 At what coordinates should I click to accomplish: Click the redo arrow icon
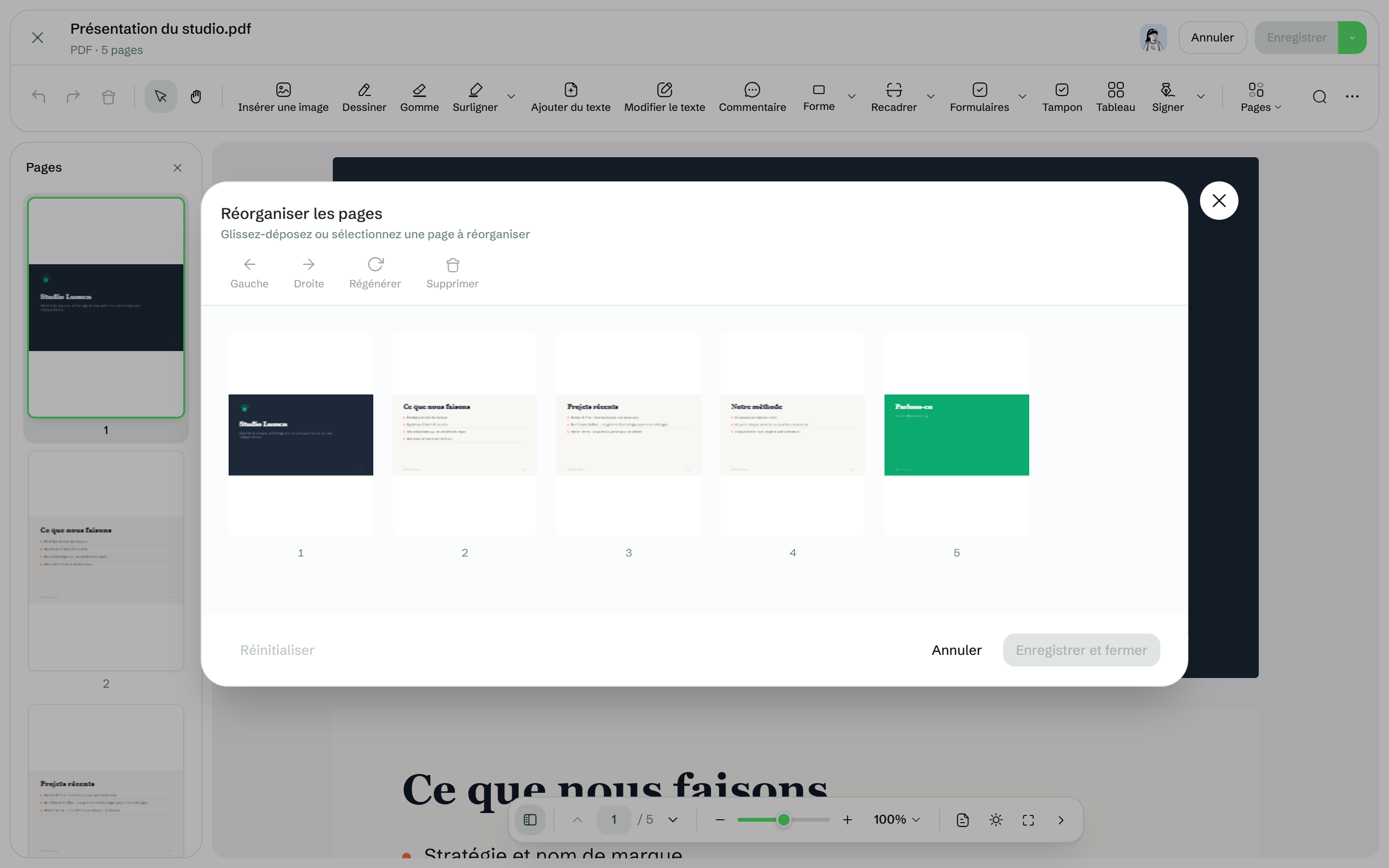[73, 96]
